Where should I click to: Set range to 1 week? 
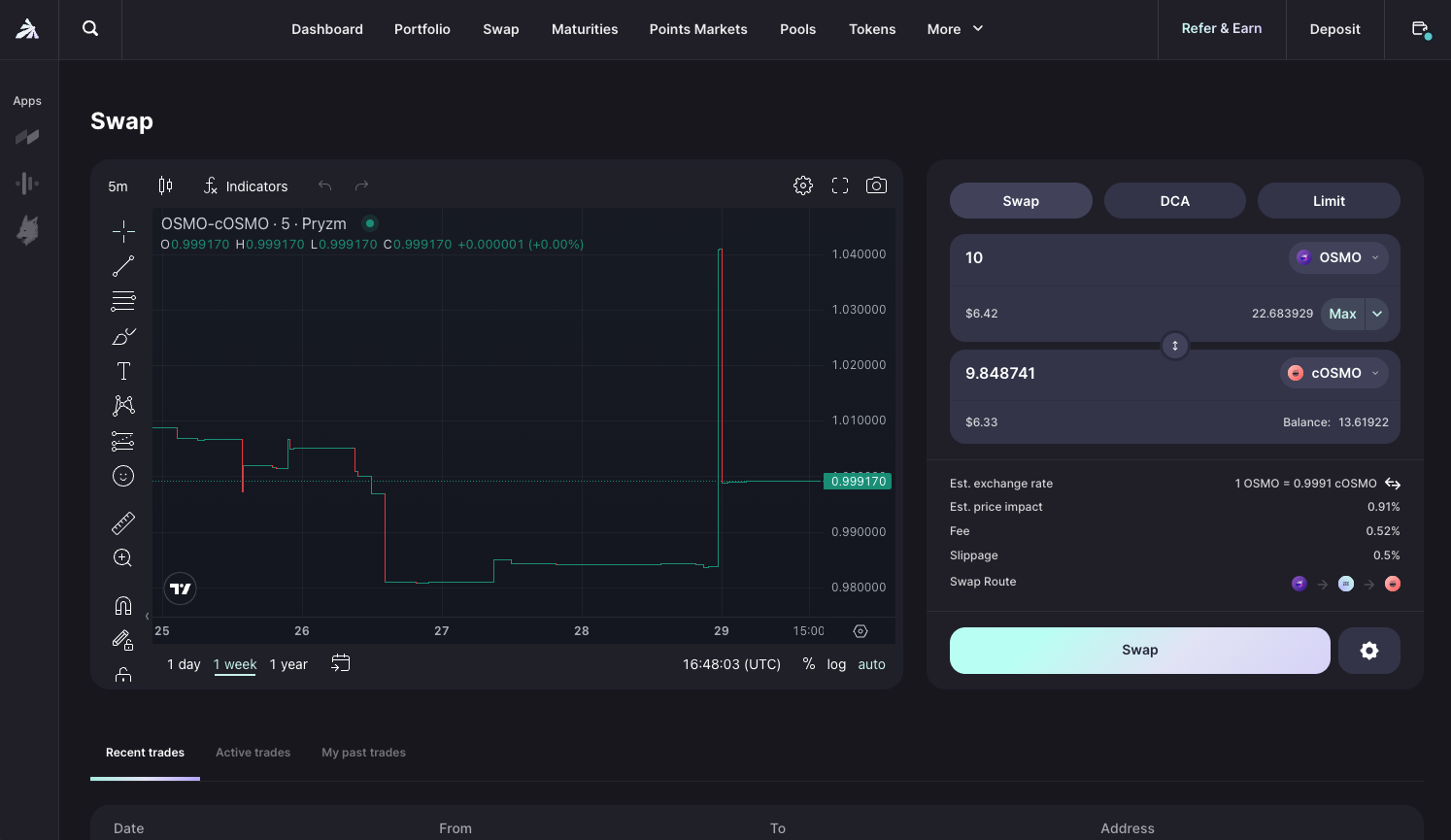pos(235,664)
